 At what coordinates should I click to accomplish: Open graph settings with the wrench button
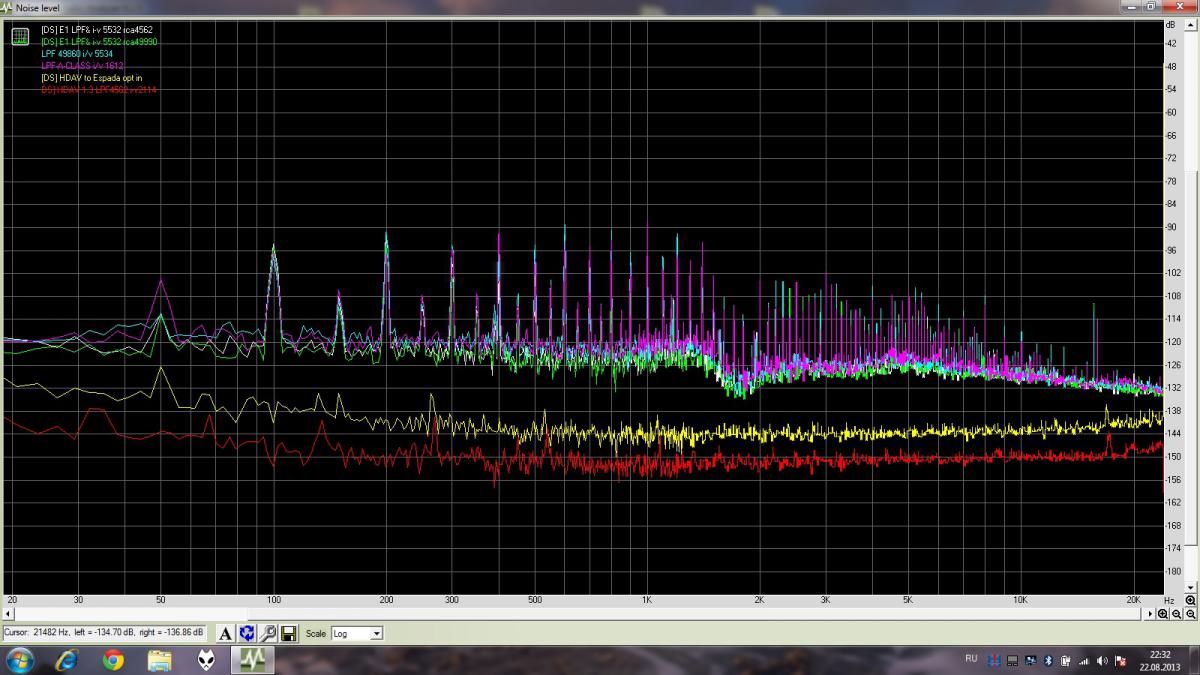(268, 633)
